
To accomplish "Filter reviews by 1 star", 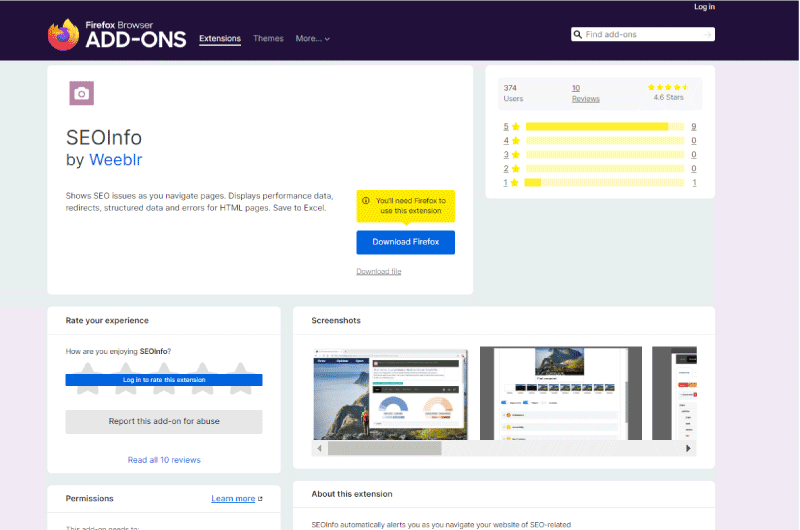I will click(x=511, y=183).
